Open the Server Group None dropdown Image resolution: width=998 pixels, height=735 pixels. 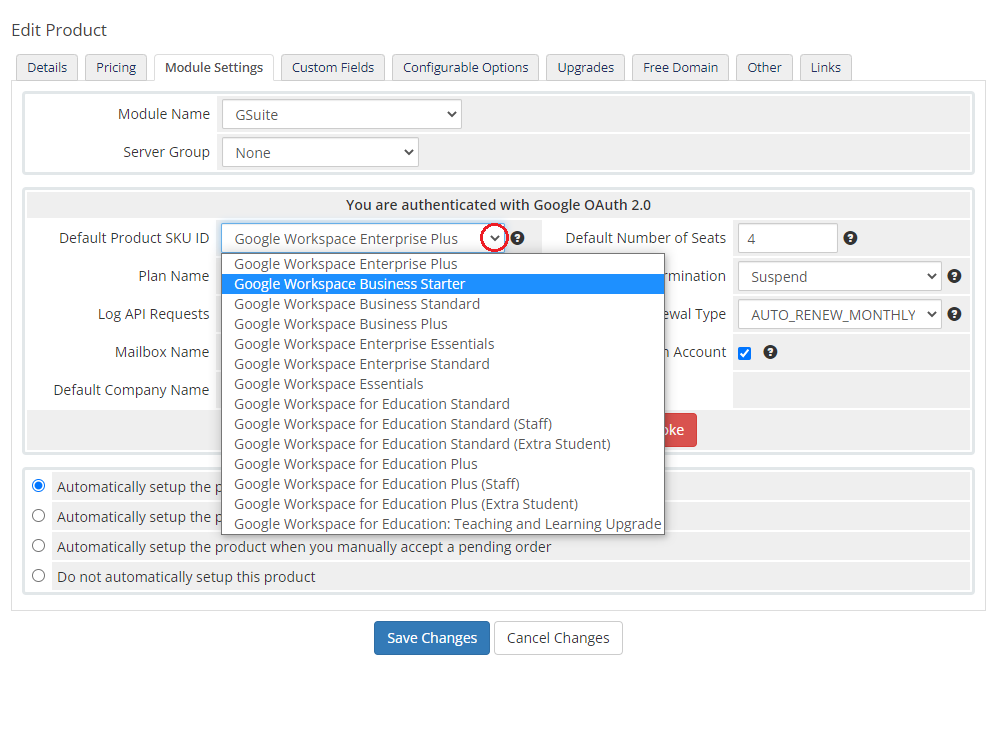tap(320, 153)
